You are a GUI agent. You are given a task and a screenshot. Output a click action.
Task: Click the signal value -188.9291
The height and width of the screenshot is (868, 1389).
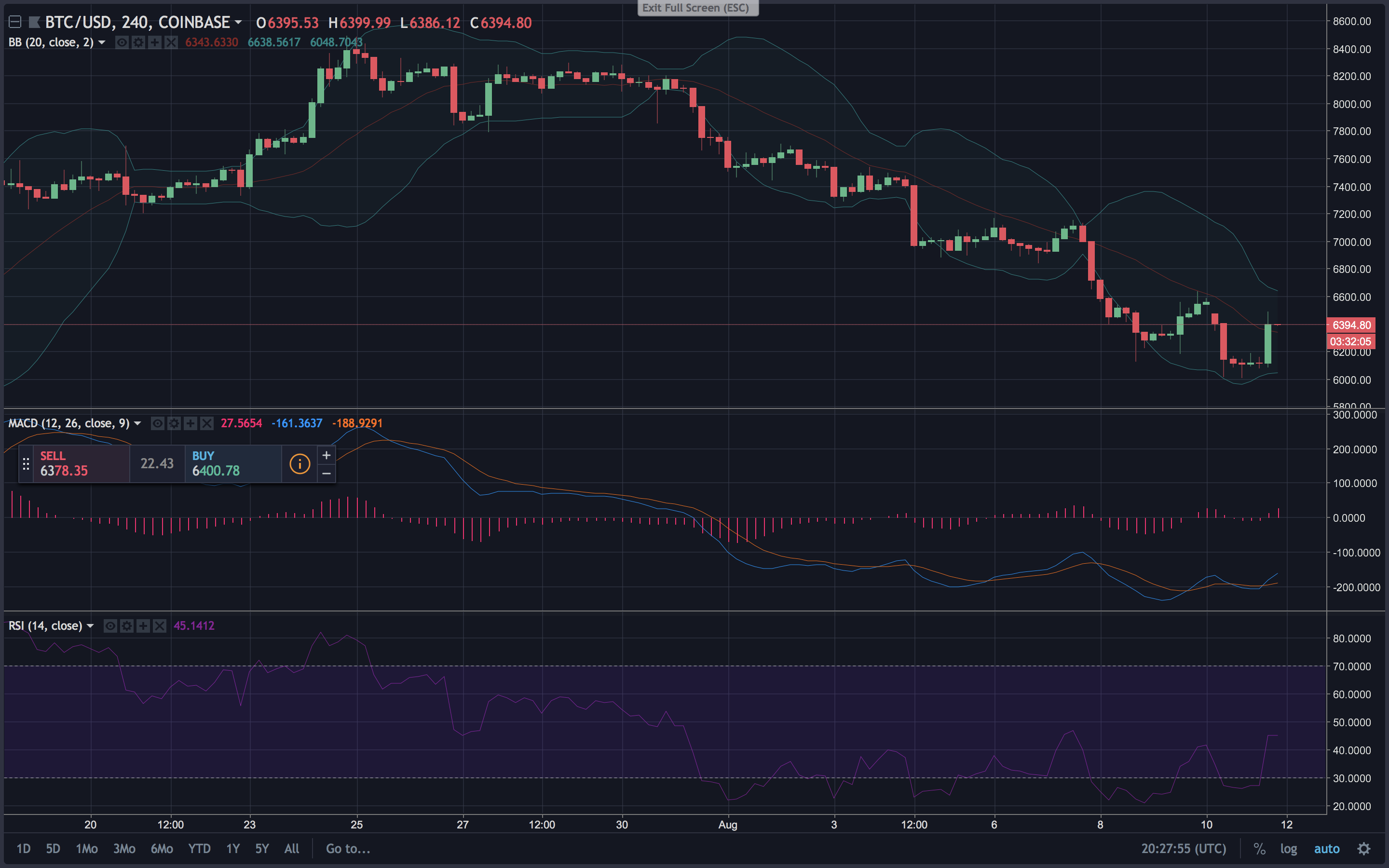pos(357,424)
